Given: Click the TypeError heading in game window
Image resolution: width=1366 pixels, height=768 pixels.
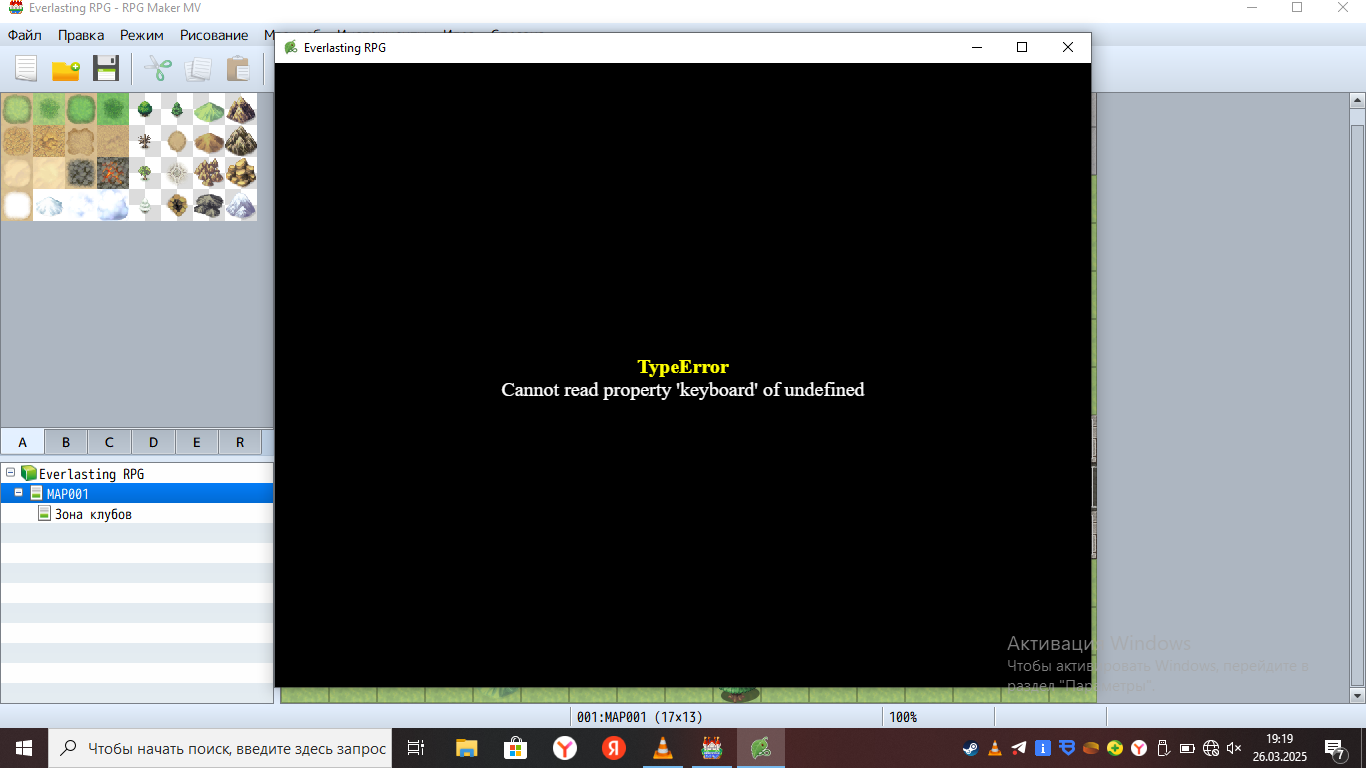Looking at the screenshot, I should (x=683, y=367).
